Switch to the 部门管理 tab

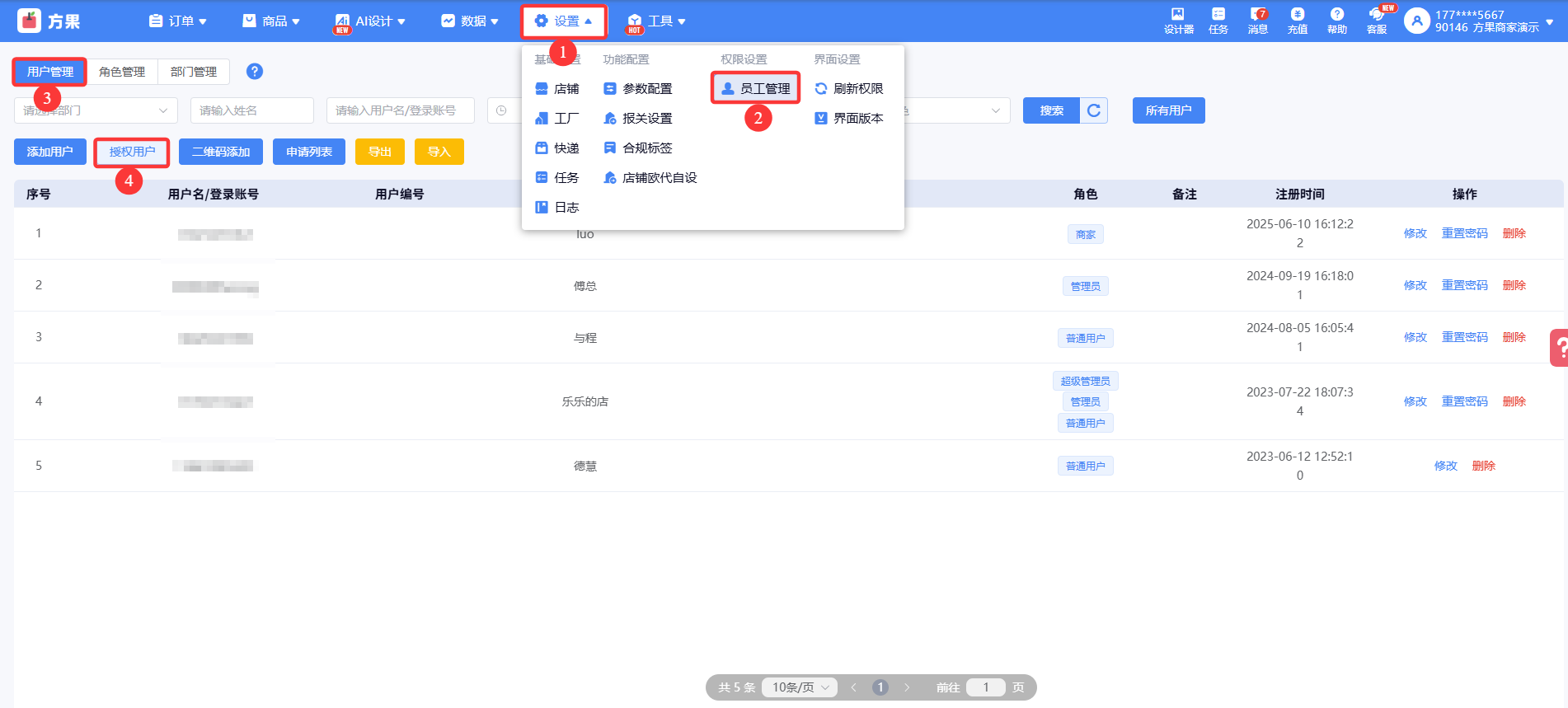[194, 72]
